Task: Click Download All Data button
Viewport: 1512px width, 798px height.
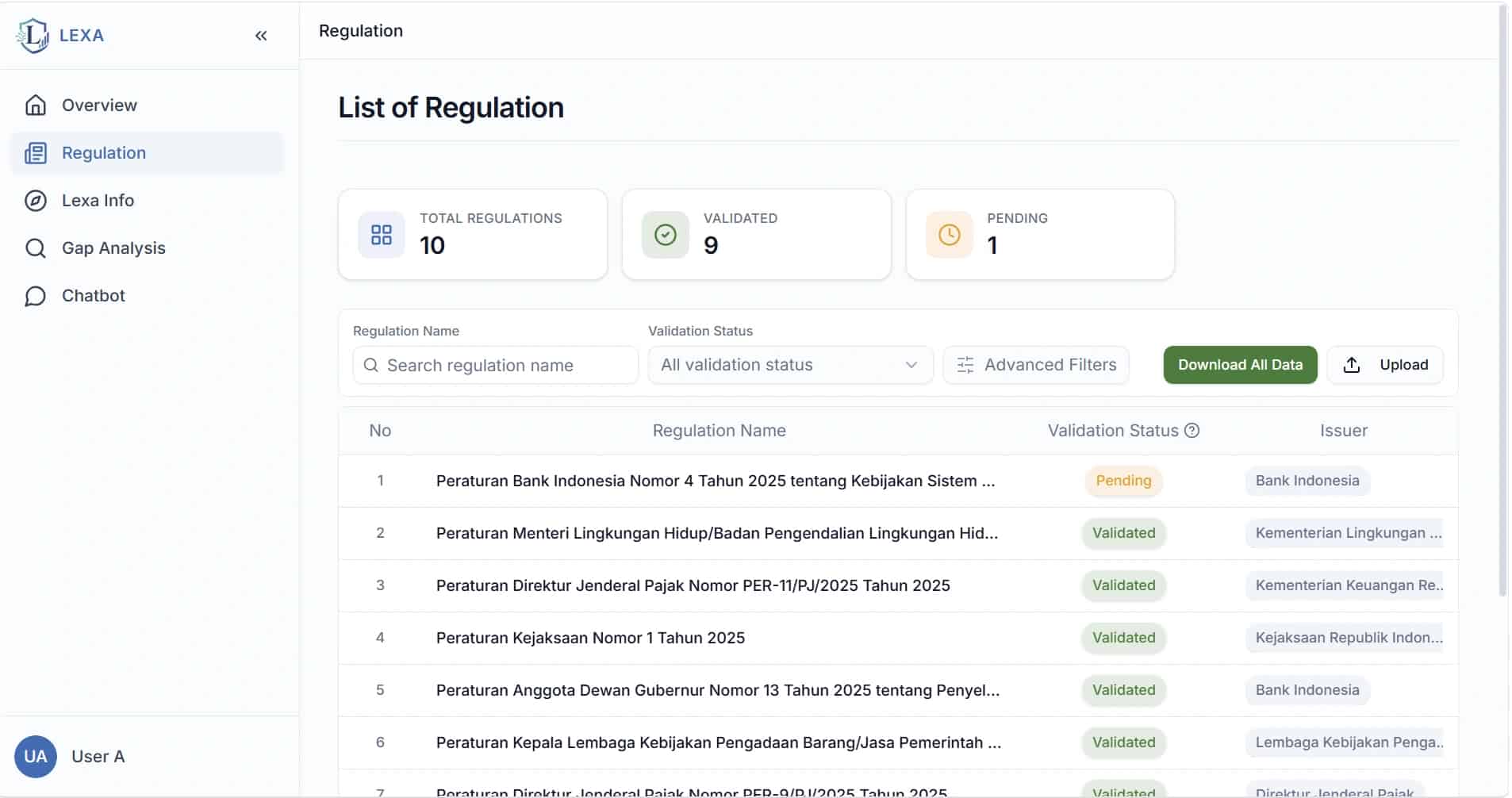Action: click(1240, 365)
